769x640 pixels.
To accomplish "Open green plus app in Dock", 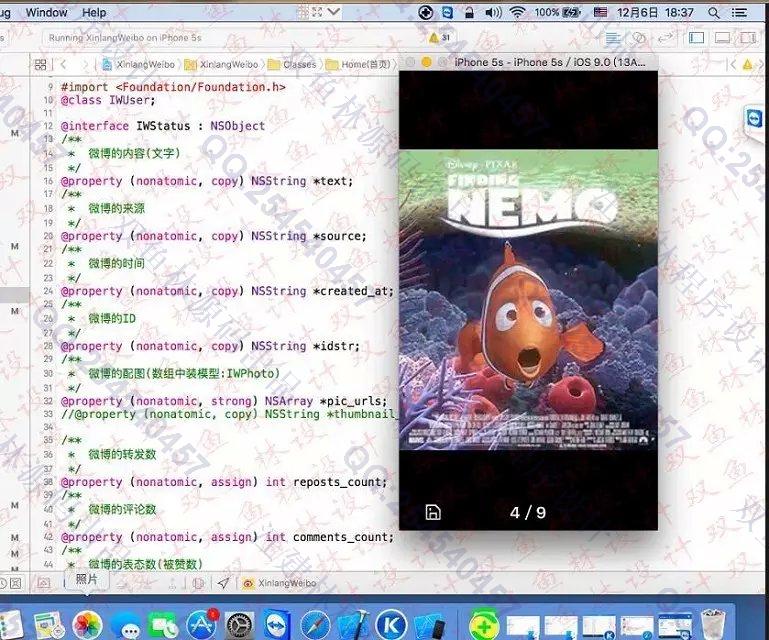I will pyautogui.click(x=484, y=626).
